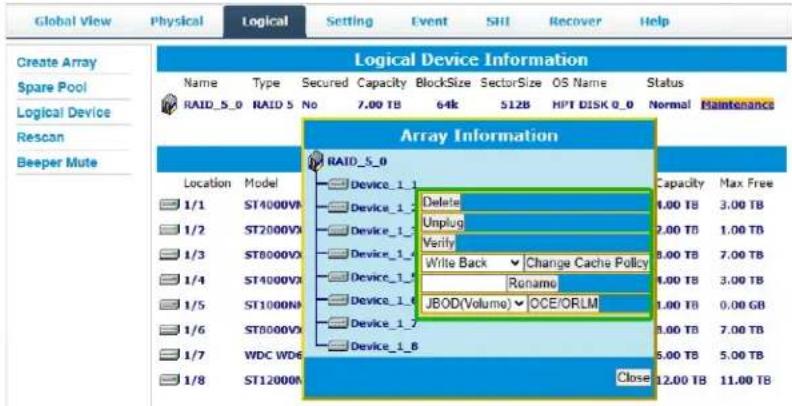Click the OCE/ORLM button

click(563, 304)
